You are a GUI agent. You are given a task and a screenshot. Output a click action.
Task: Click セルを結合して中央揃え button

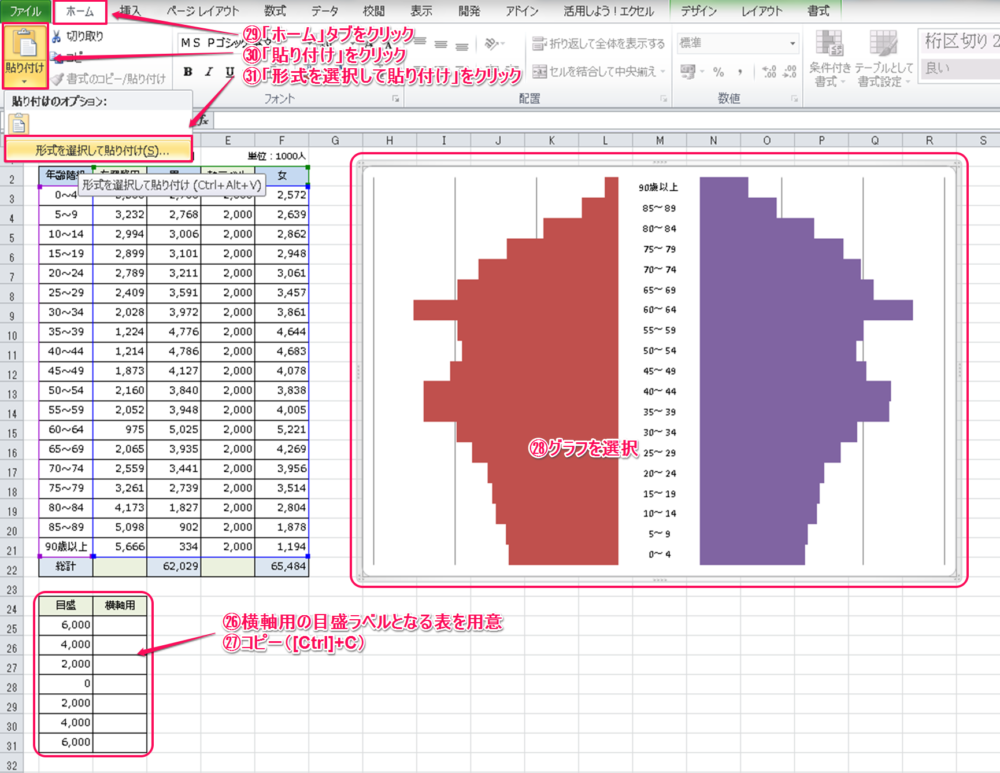[596, 72]
